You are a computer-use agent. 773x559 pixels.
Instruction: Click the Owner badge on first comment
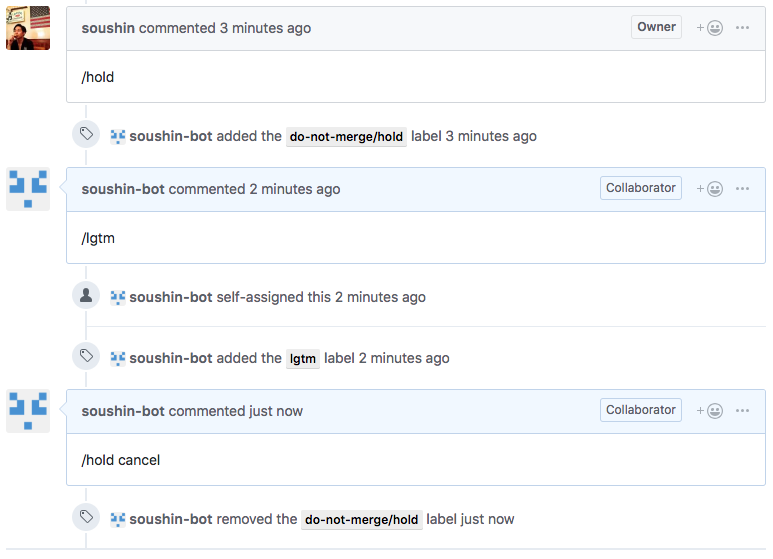point(656,27)
